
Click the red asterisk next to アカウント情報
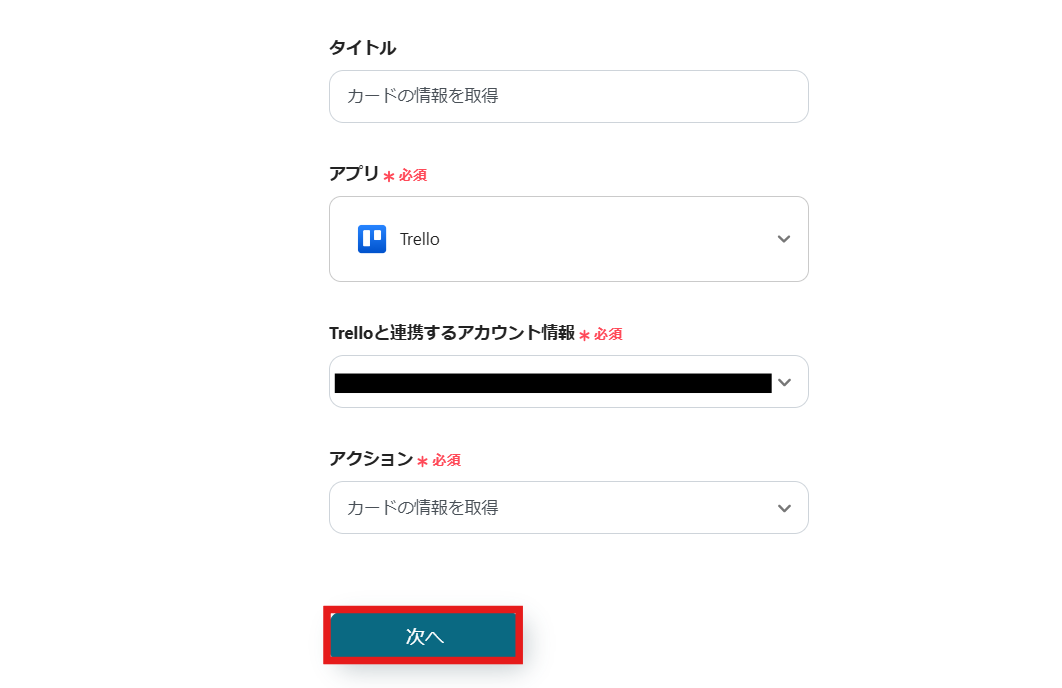coord(584,335)
